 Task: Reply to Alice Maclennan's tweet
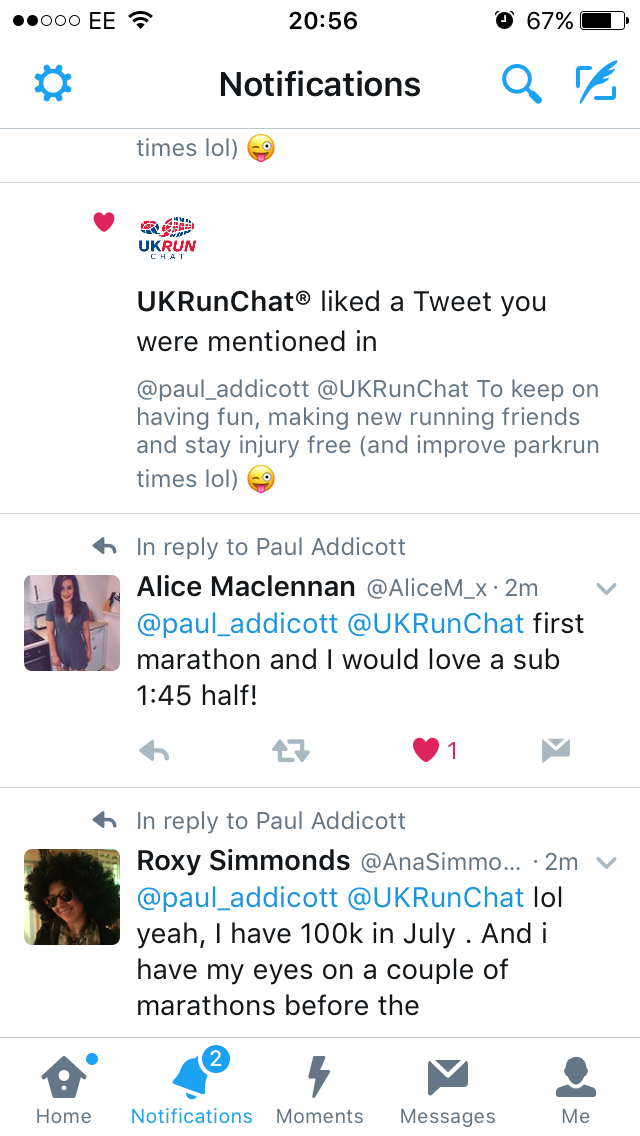(154, 751)
